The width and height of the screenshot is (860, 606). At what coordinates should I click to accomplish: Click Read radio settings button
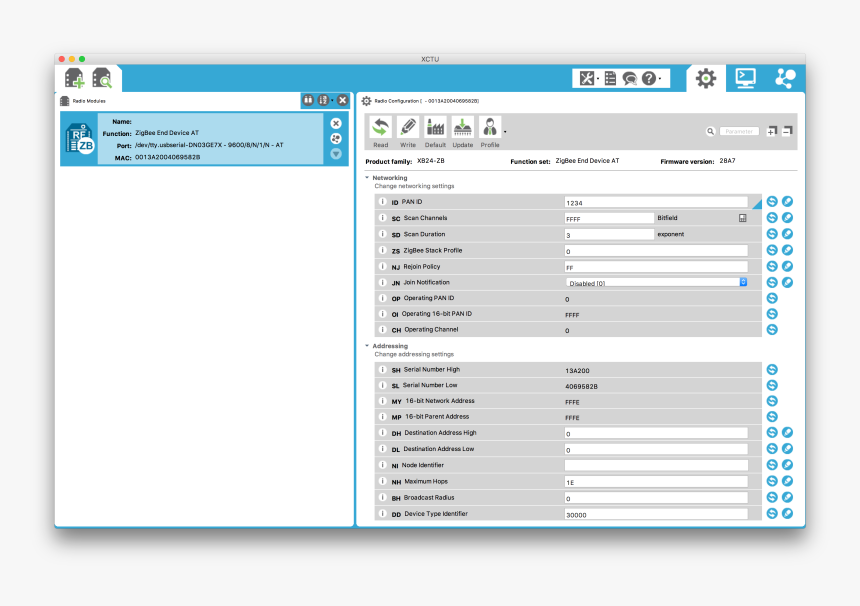coord(381,132)
